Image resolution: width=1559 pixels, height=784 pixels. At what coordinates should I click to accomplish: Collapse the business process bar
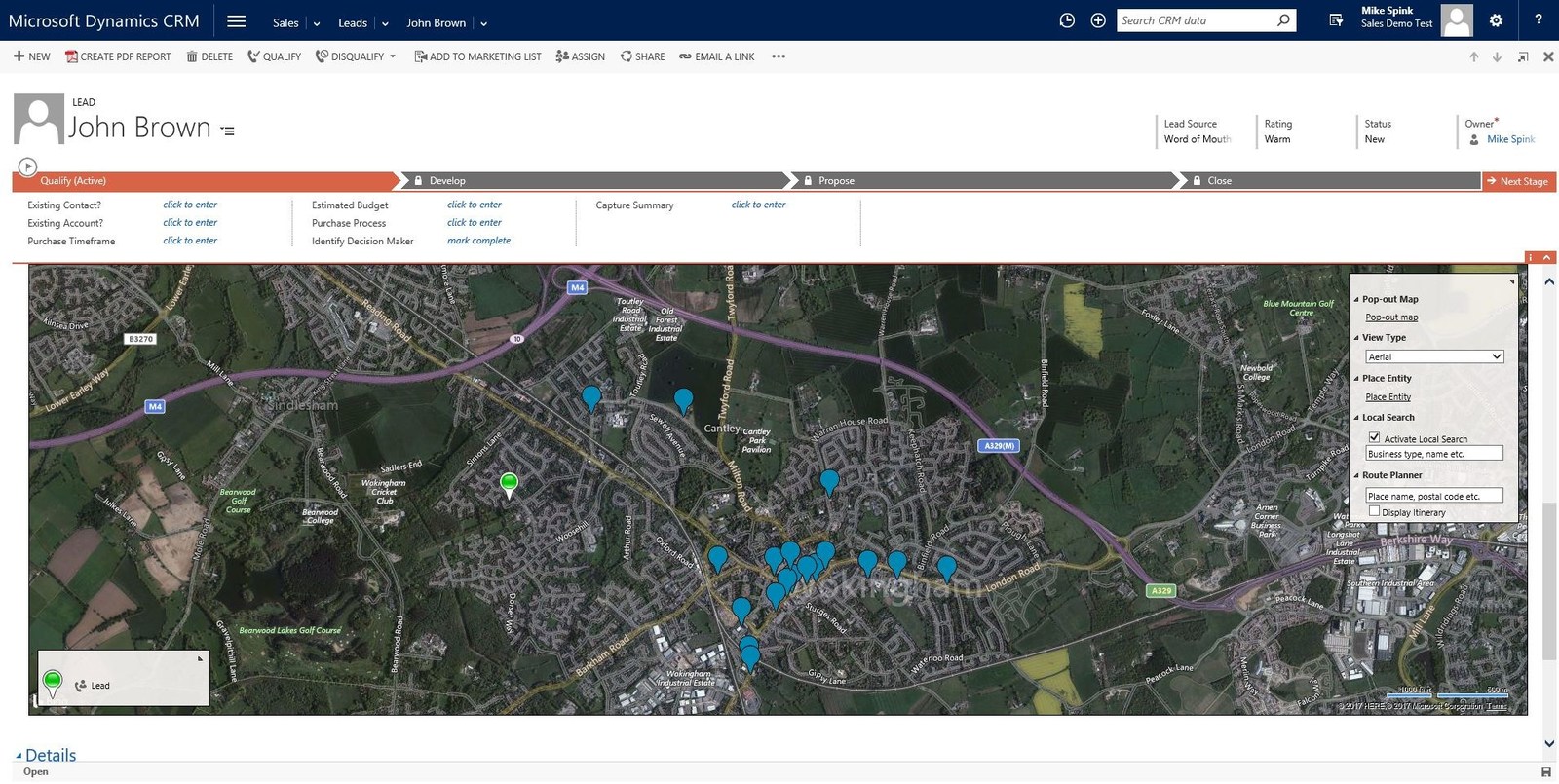click(x=1547, y=257)
